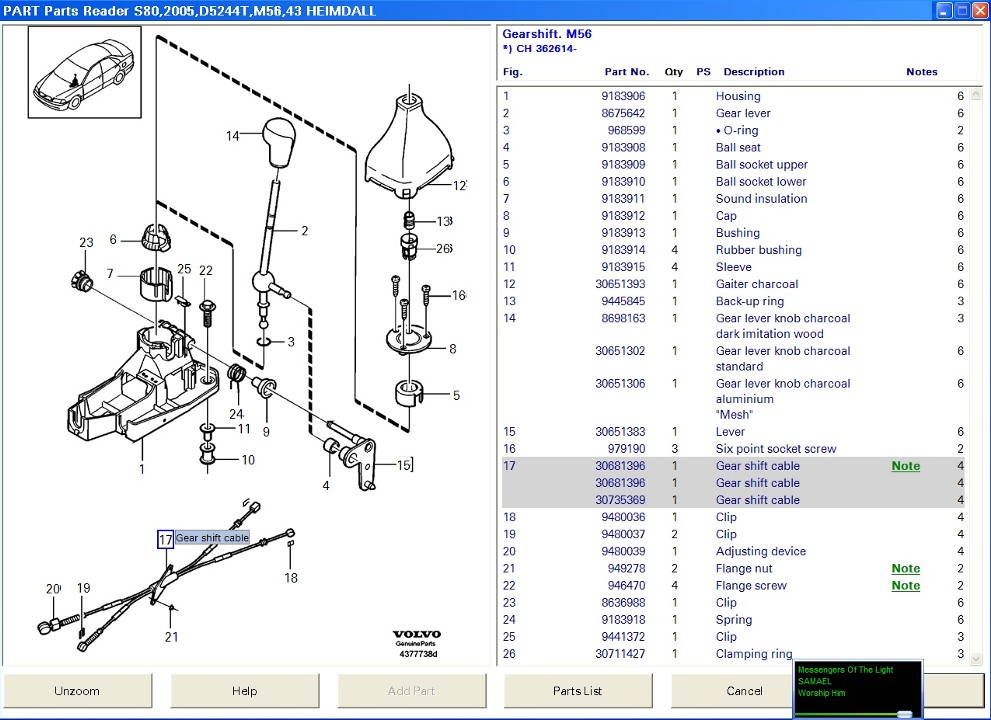Viewport: 991px width, 720px height.
Task: Click the Notes column header
Action: click(x=921, y=72)
